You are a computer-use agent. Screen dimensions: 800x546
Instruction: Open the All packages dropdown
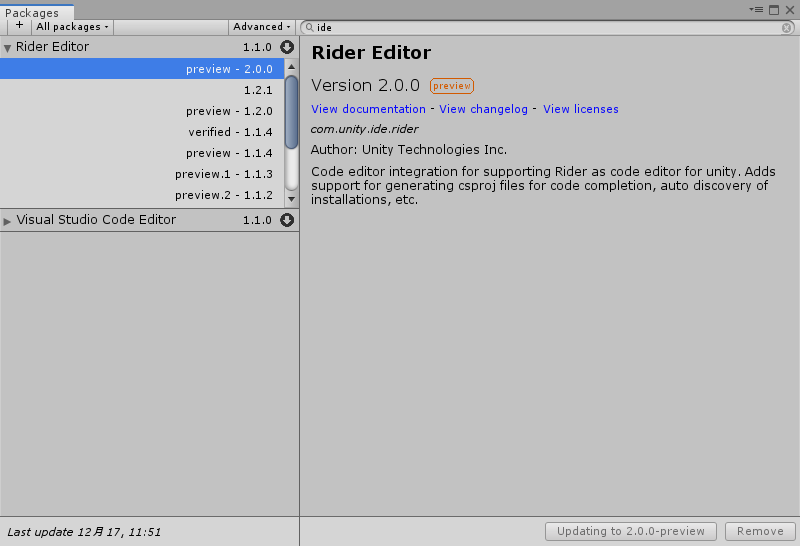pos(72,27)
